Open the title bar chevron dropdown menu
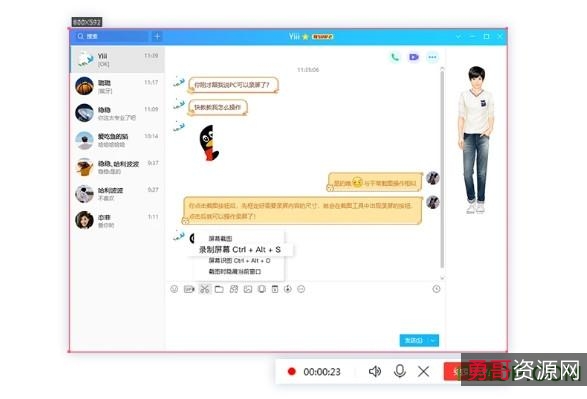Screen dimensions: 587x399 (459, 37)
